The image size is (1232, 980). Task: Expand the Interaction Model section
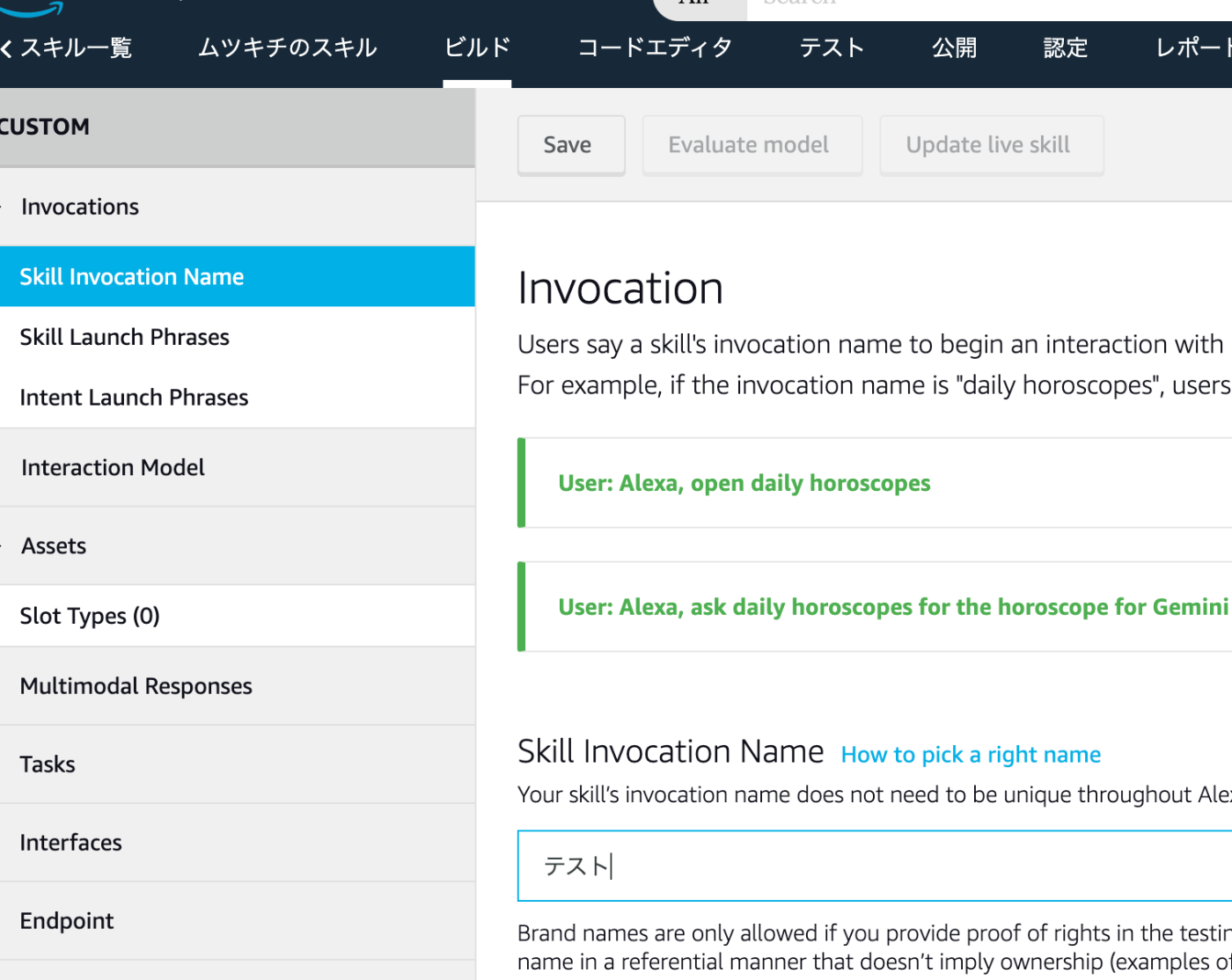click(x=238, y=467)
